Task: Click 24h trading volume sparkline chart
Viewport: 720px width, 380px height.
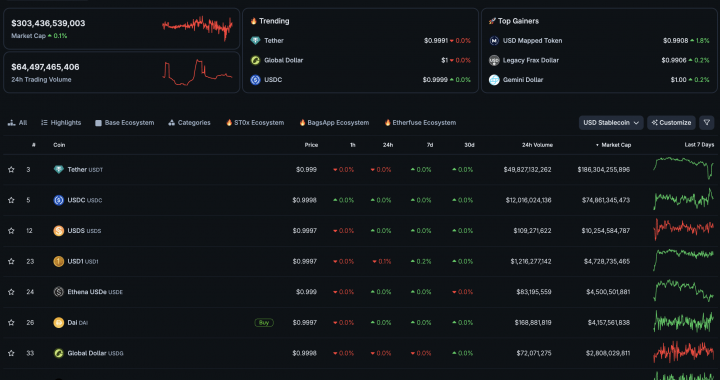Action: pyautogui.click(x=197, y=73)
